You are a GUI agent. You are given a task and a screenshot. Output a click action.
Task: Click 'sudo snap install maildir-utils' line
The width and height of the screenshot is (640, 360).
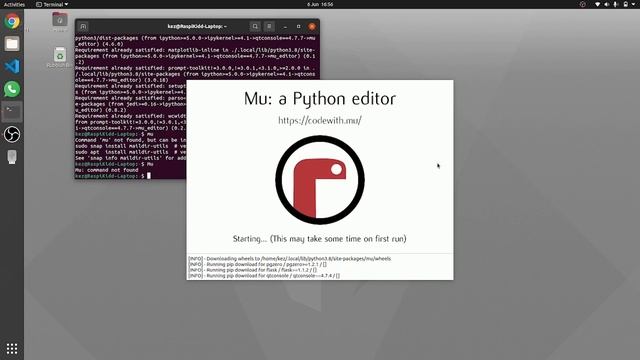coord(131,146)
